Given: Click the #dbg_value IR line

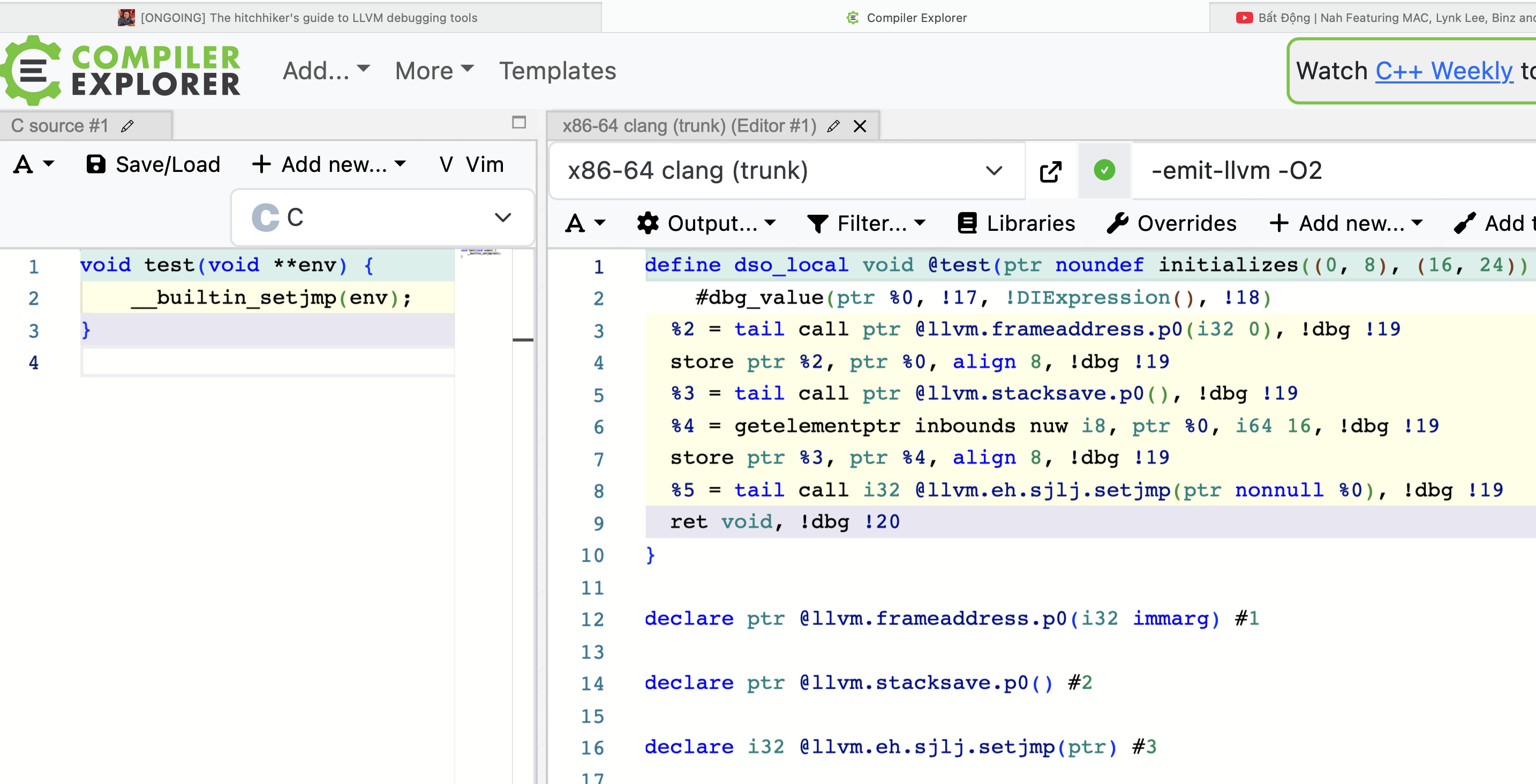Looking at the screenshot, I should [x=984, y=297].
